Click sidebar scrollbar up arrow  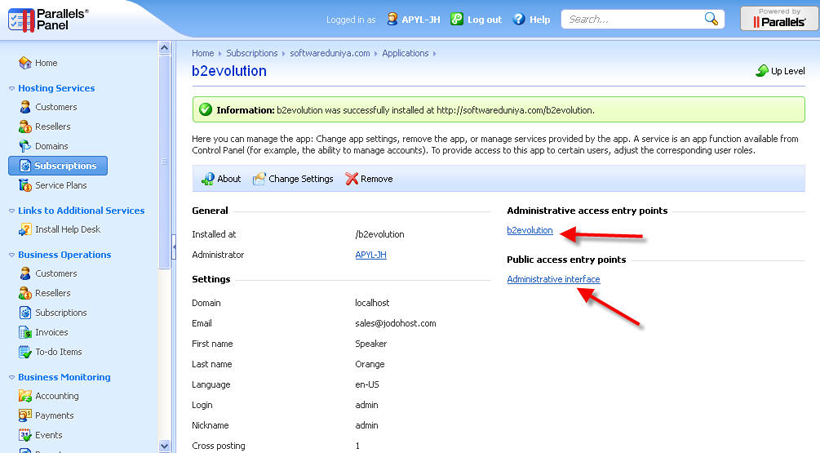[x=164, y=48]
